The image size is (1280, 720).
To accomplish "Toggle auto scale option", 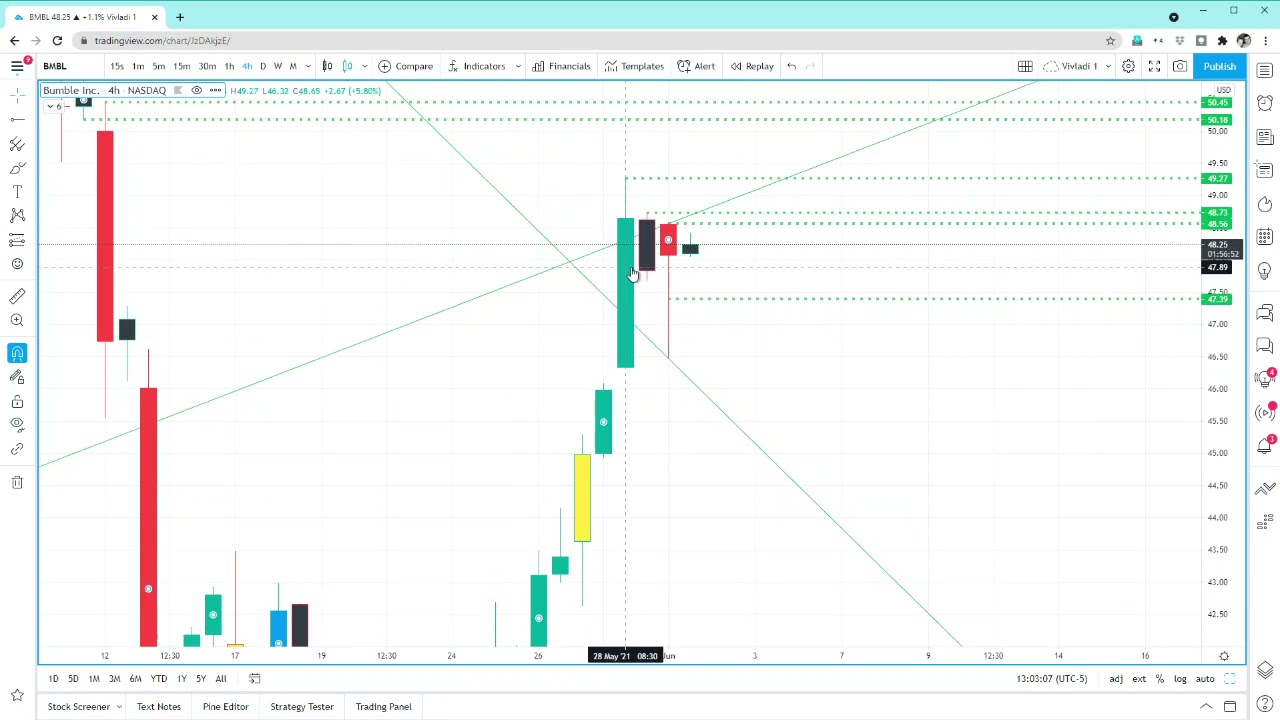I will click(x=1205, y=679).
